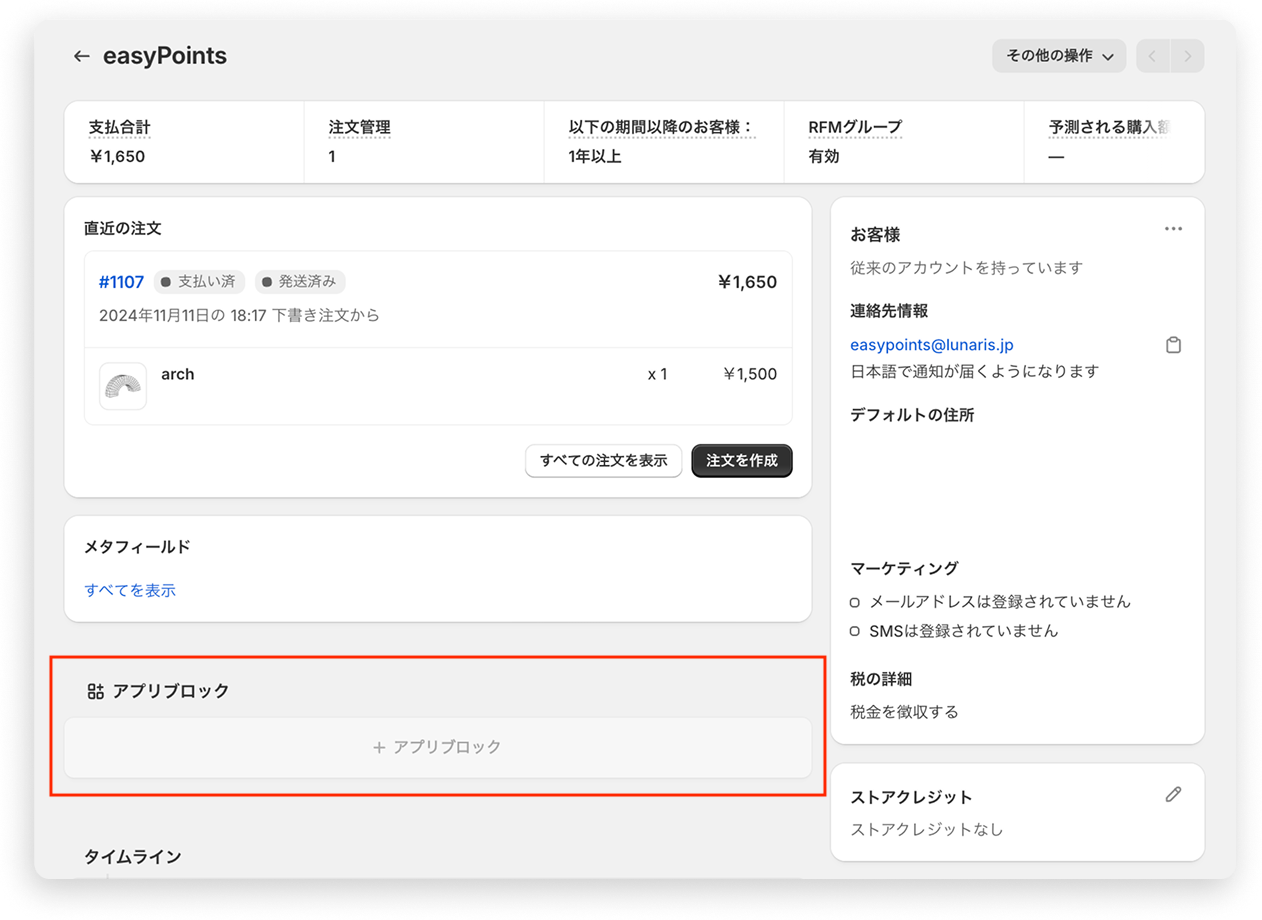The width and height of the screenshot is (1262, 920).
Task: Click the arch product thumbnail
Action: [123, 386]
